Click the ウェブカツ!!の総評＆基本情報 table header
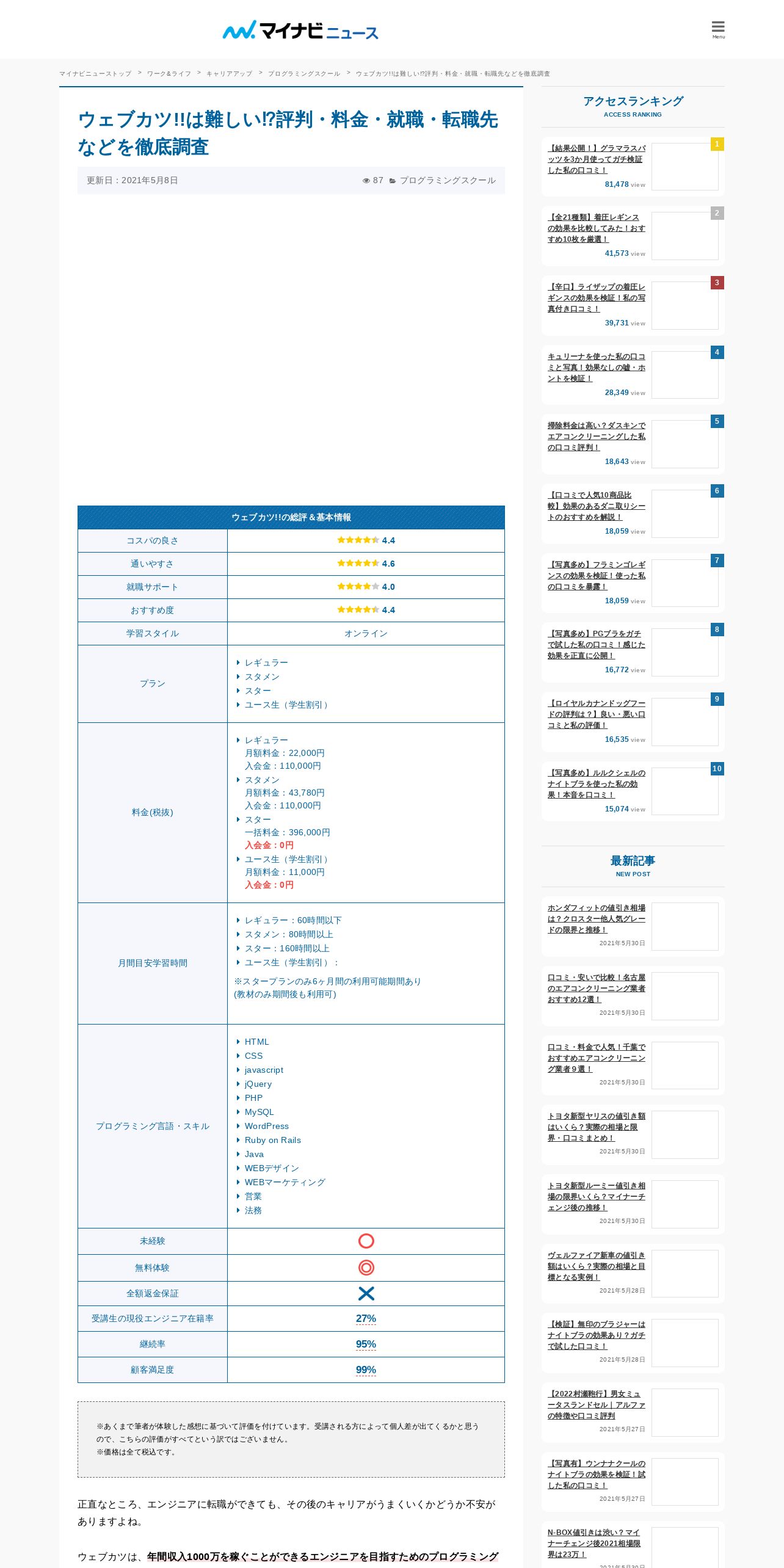Image resolution: width=784 pixels, height=1568 pixels. (x=291, y=517)
